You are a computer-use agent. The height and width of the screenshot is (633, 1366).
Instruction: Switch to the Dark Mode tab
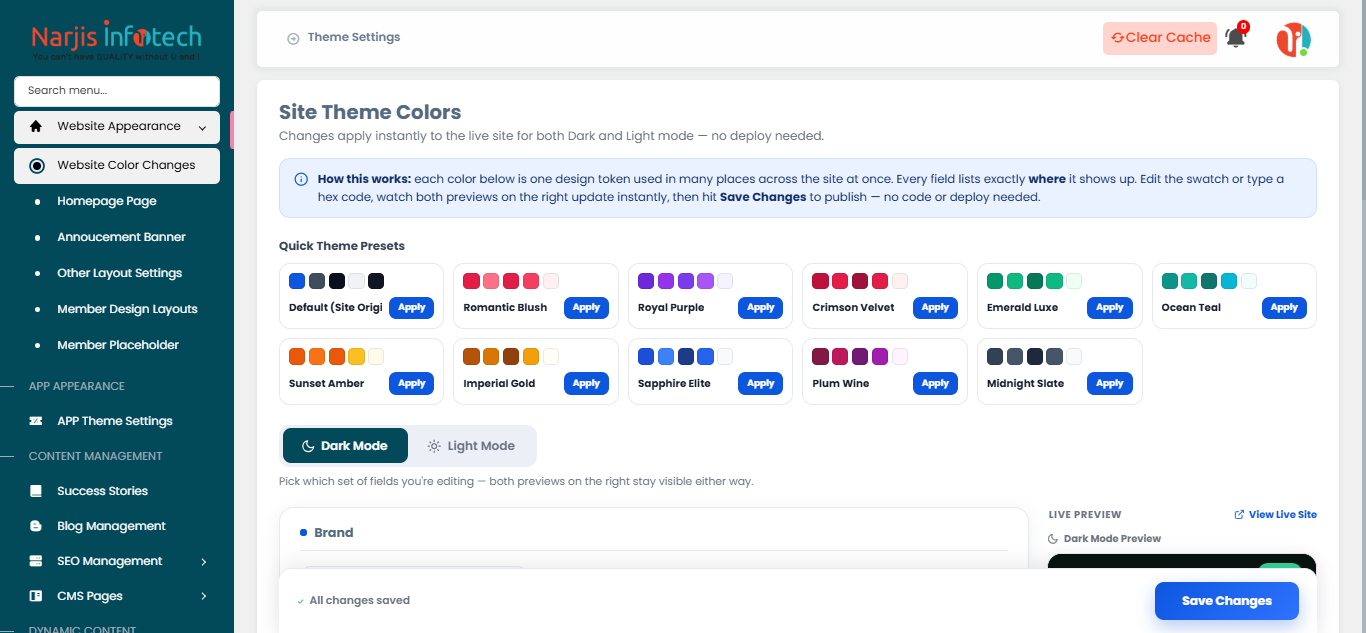pos(345,446)
